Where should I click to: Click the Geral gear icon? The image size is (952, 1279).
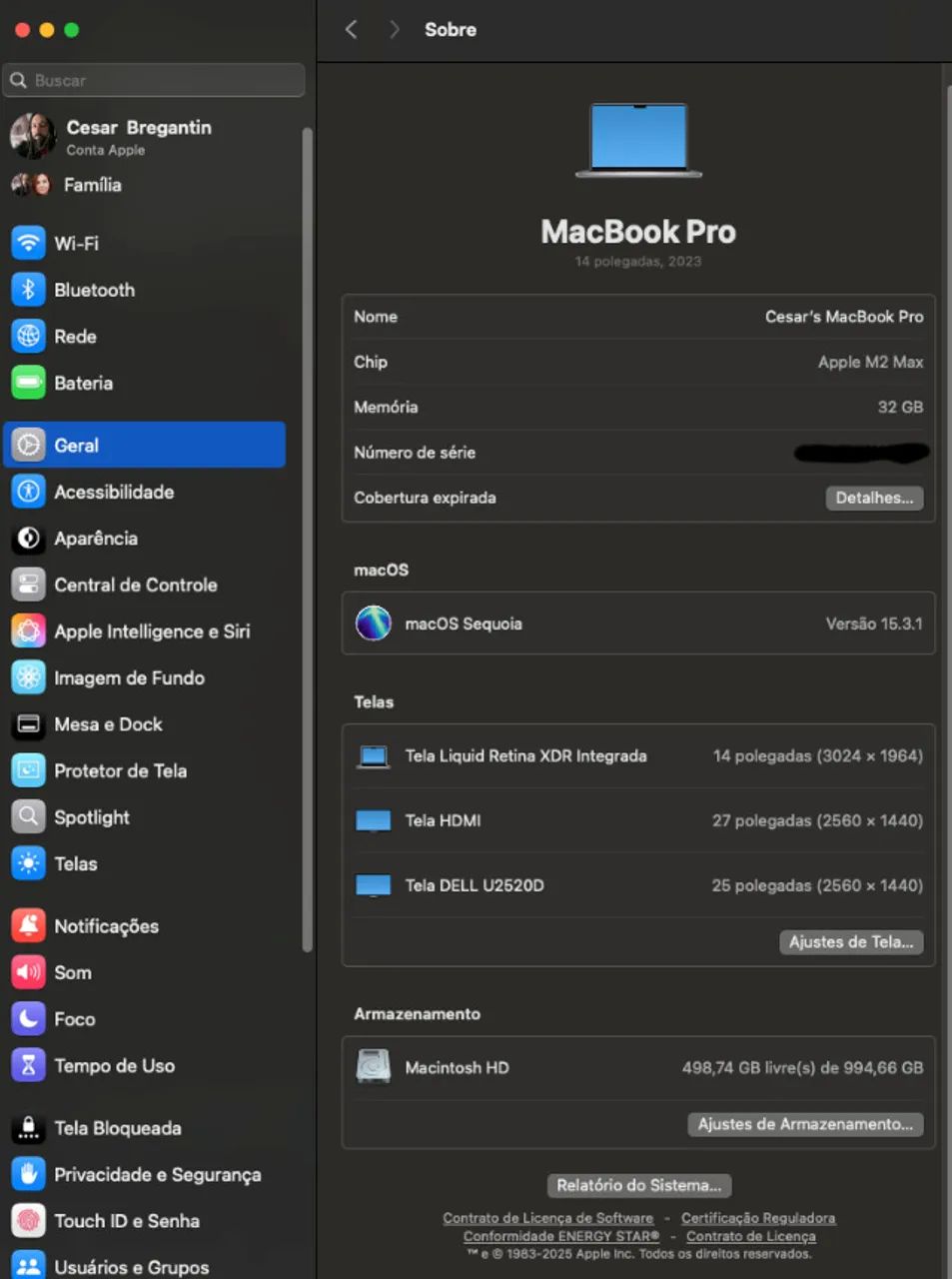coord(28,445)
